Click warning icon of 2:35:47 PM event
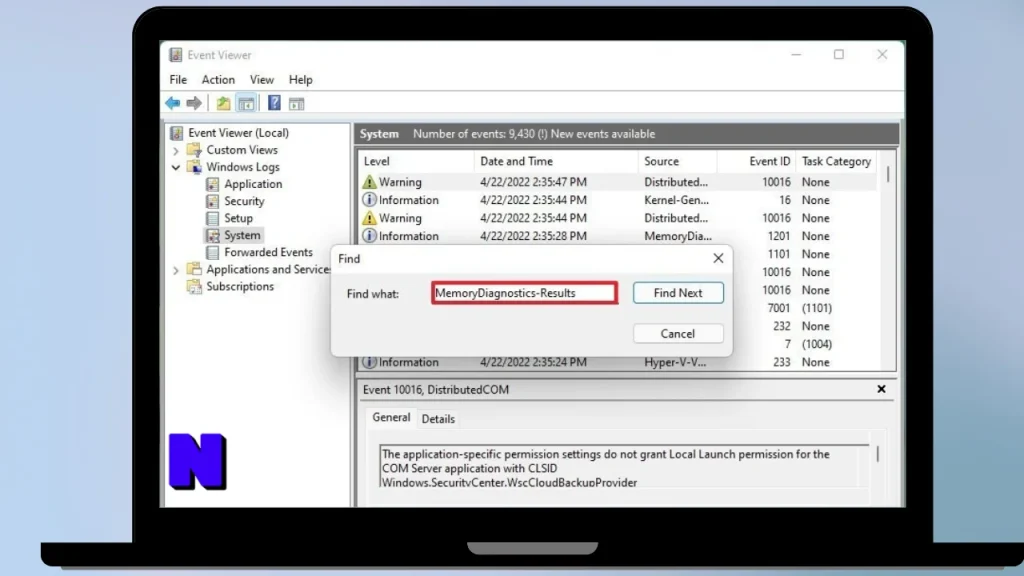 pos(370,182)
